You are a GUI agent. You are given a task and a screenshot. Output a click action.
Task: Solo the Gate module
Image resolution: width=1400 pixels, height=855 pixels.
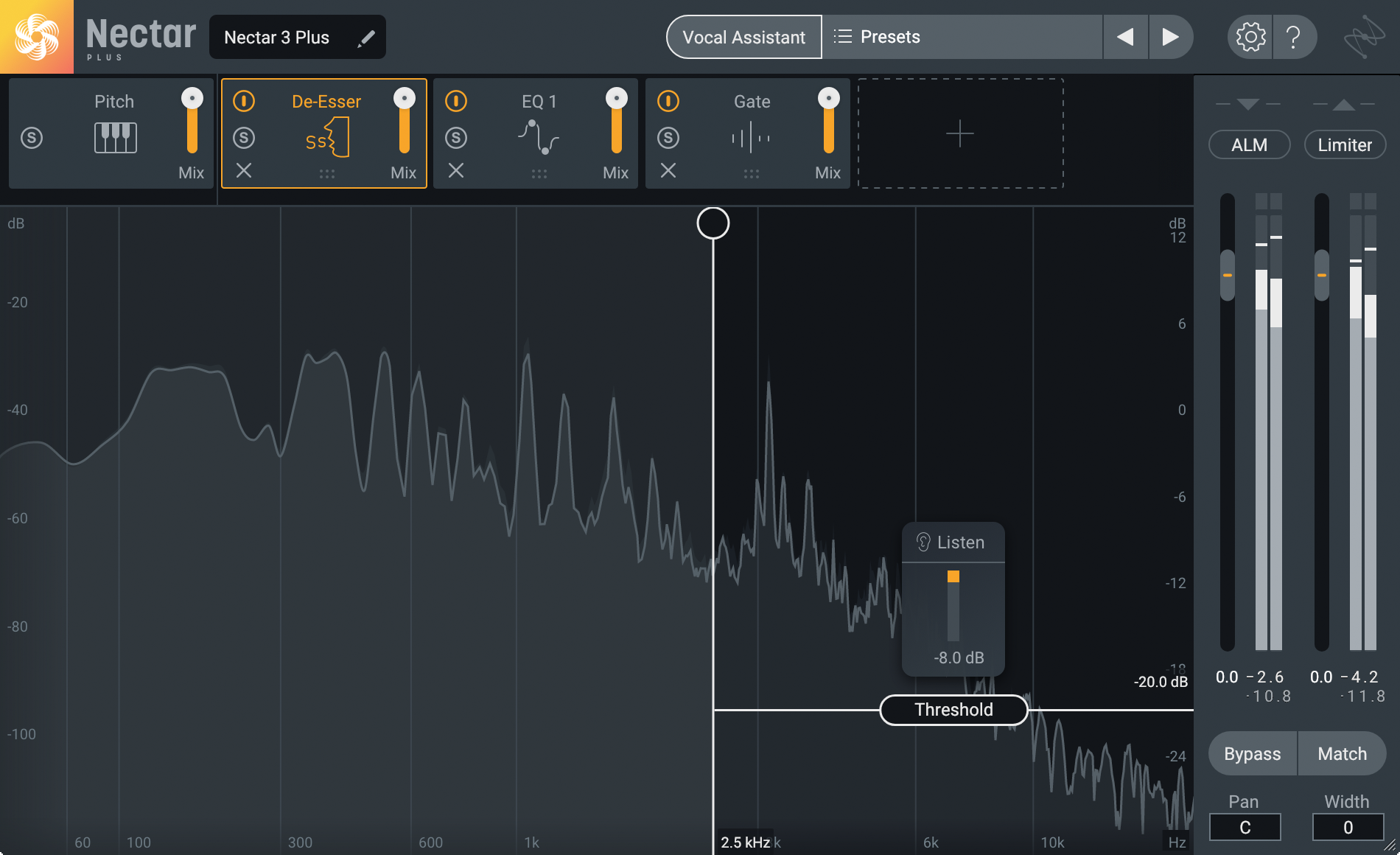tap(668, 138)
